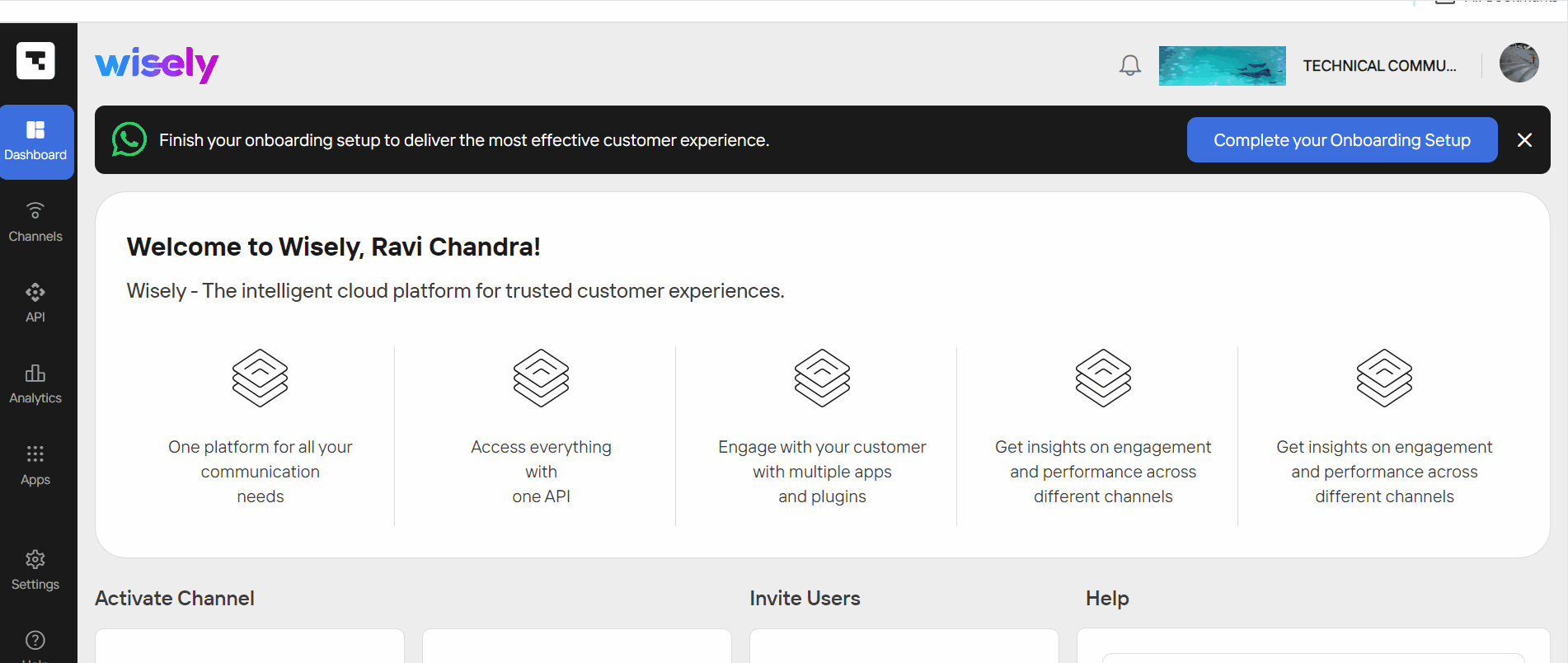1568x663 pixels.
Task: Click the Wisely logo
Action: 157,64
